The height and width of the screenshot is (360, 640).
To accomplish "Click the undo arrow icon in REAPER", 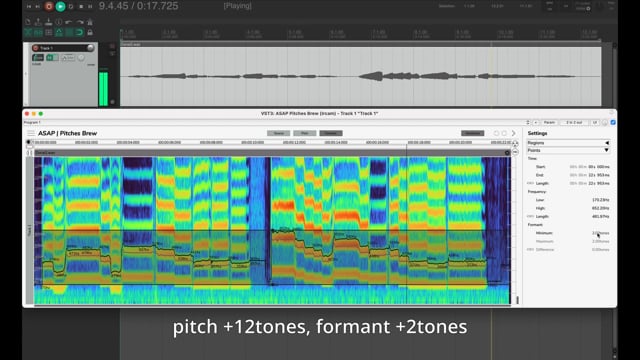I will 69,22.
